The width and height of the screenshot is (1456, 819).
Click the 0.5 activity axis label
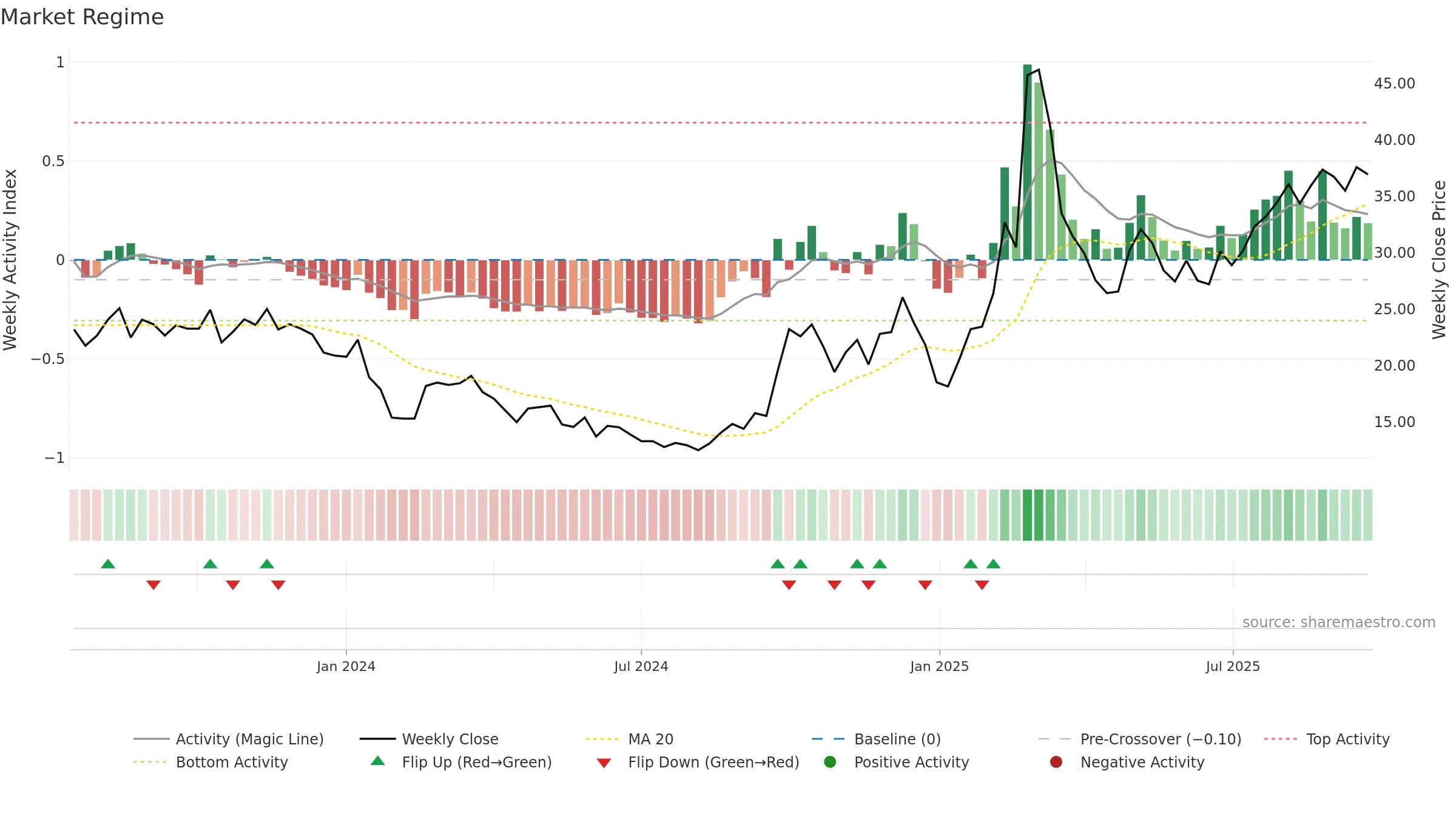(x=53, y=161)
